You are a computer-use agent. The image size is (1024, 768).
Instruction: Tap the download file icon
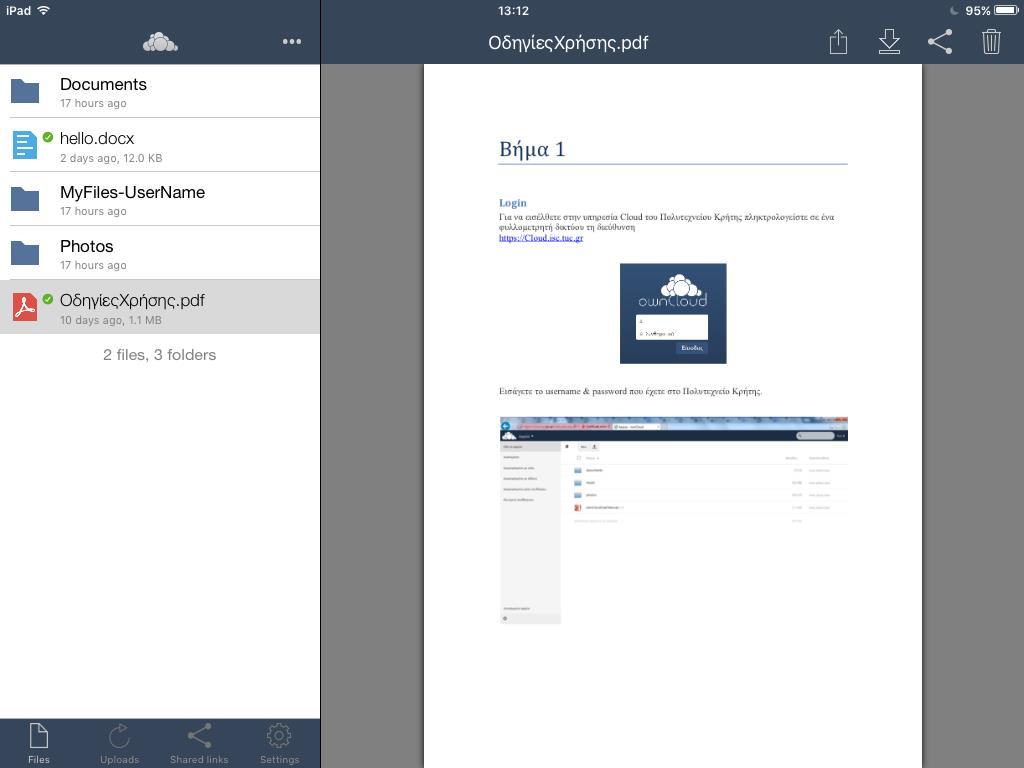tap(889, 42)
